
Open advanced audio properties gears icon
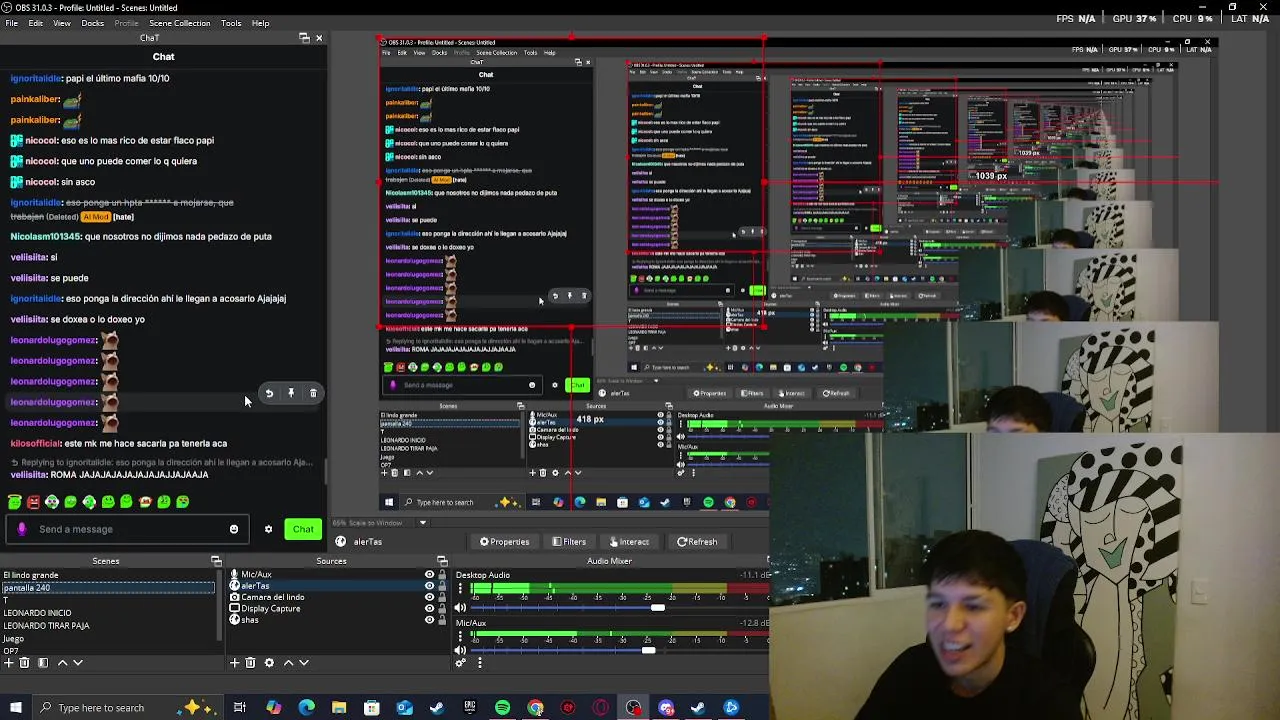point(460,662)
